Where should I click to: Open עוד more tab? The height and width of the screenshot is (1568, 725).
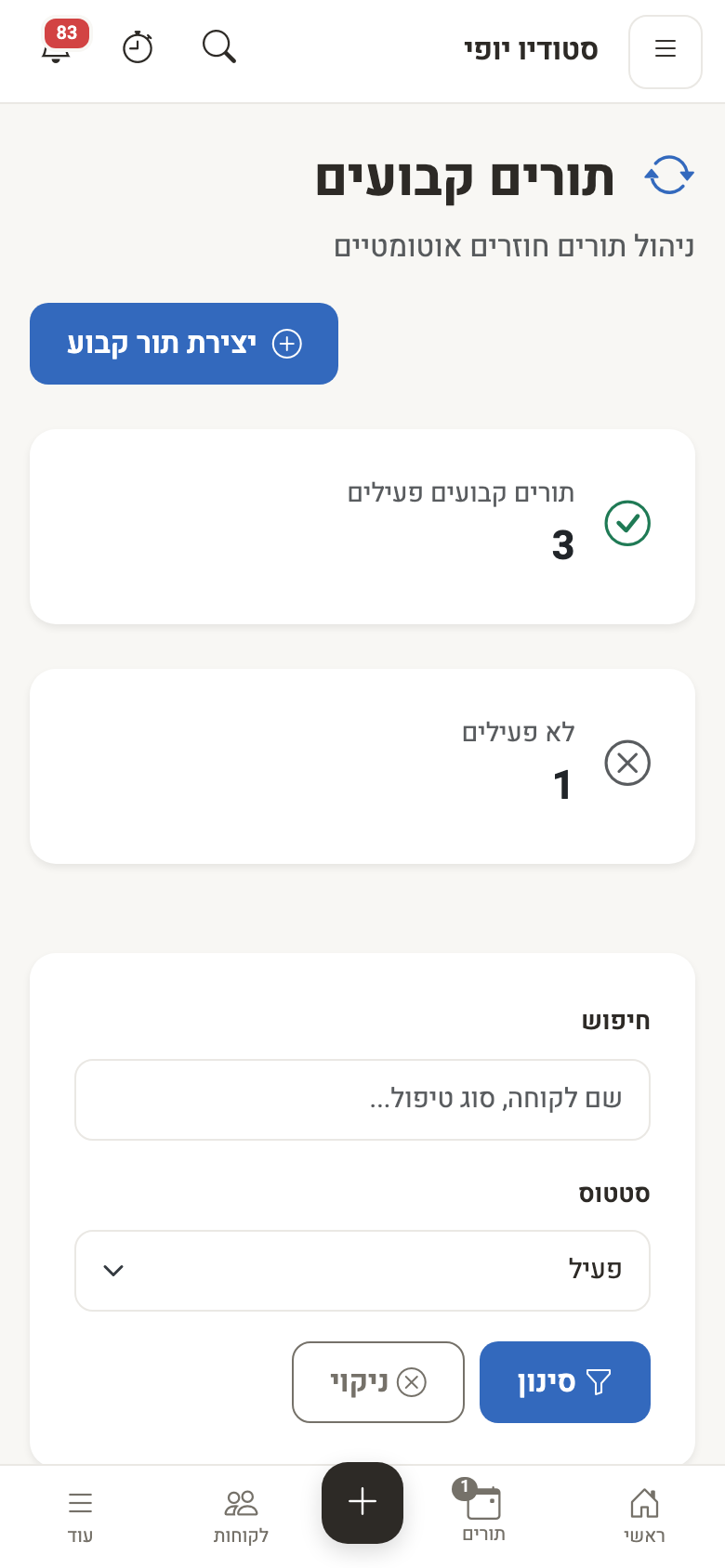[x=81, y=1516]
